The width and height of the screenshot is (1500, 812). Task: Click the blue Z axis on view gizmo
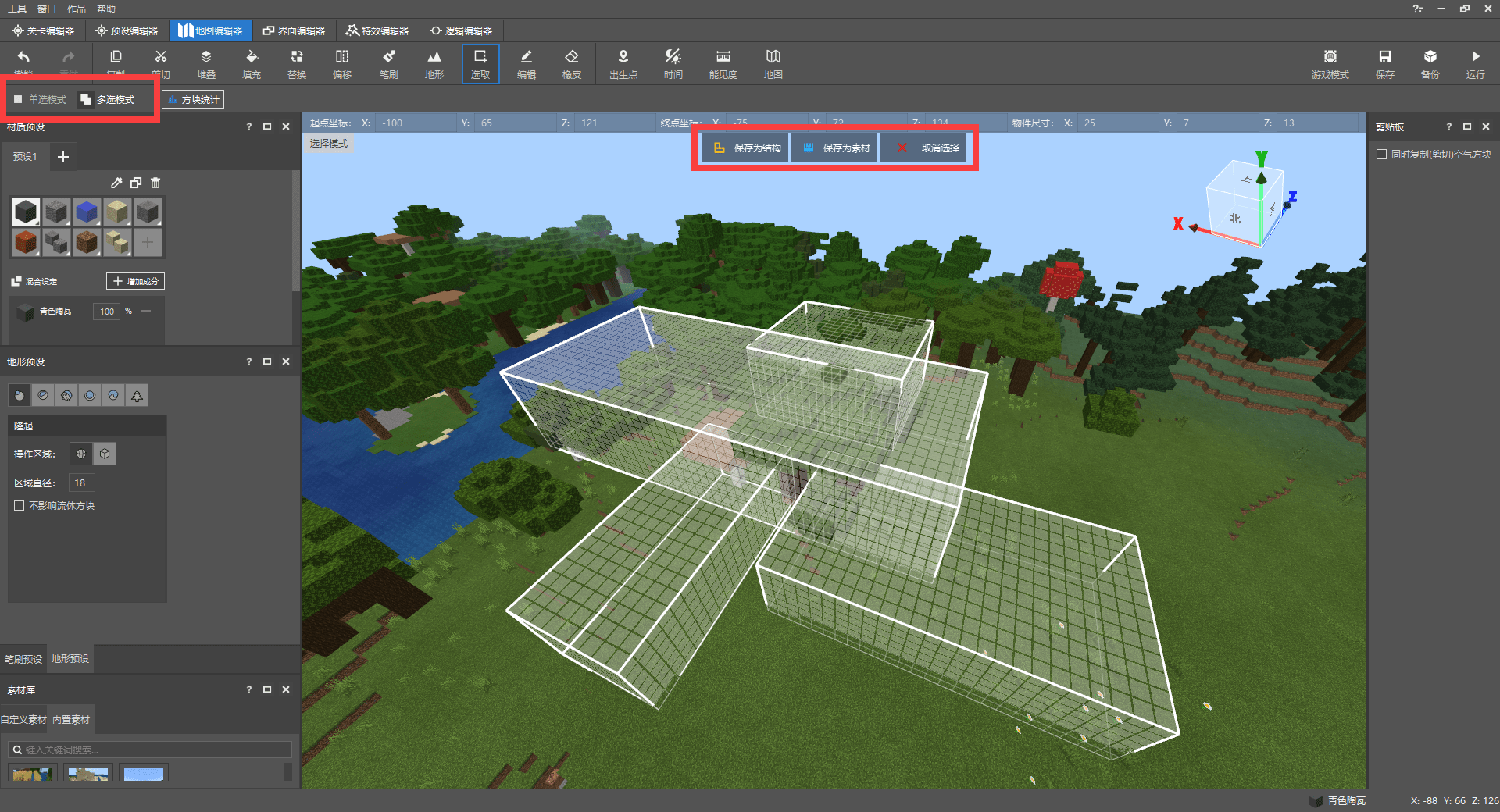click(1293, 197)
